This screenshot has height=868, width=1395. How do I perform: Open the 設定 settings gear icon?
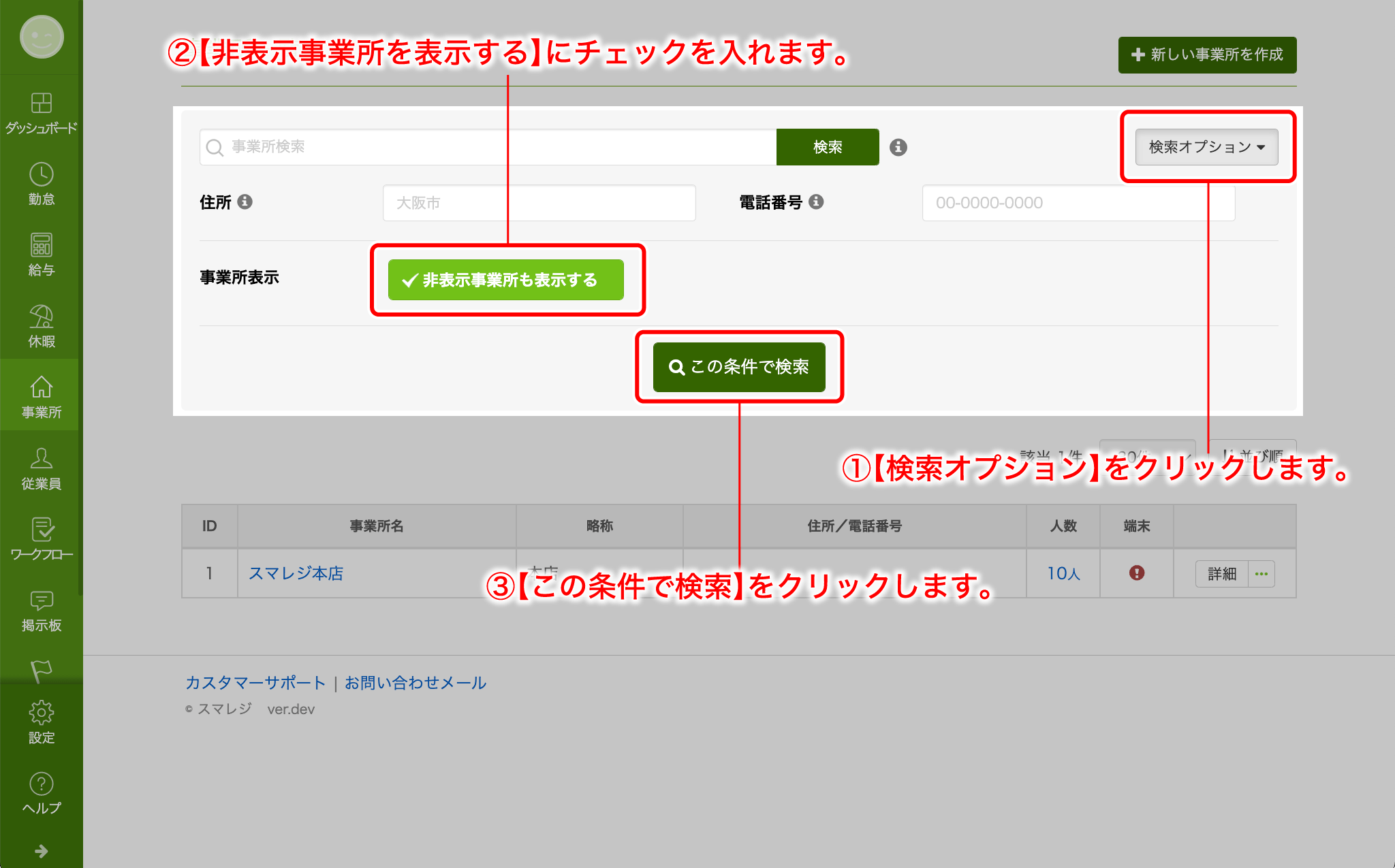[41, 713]
